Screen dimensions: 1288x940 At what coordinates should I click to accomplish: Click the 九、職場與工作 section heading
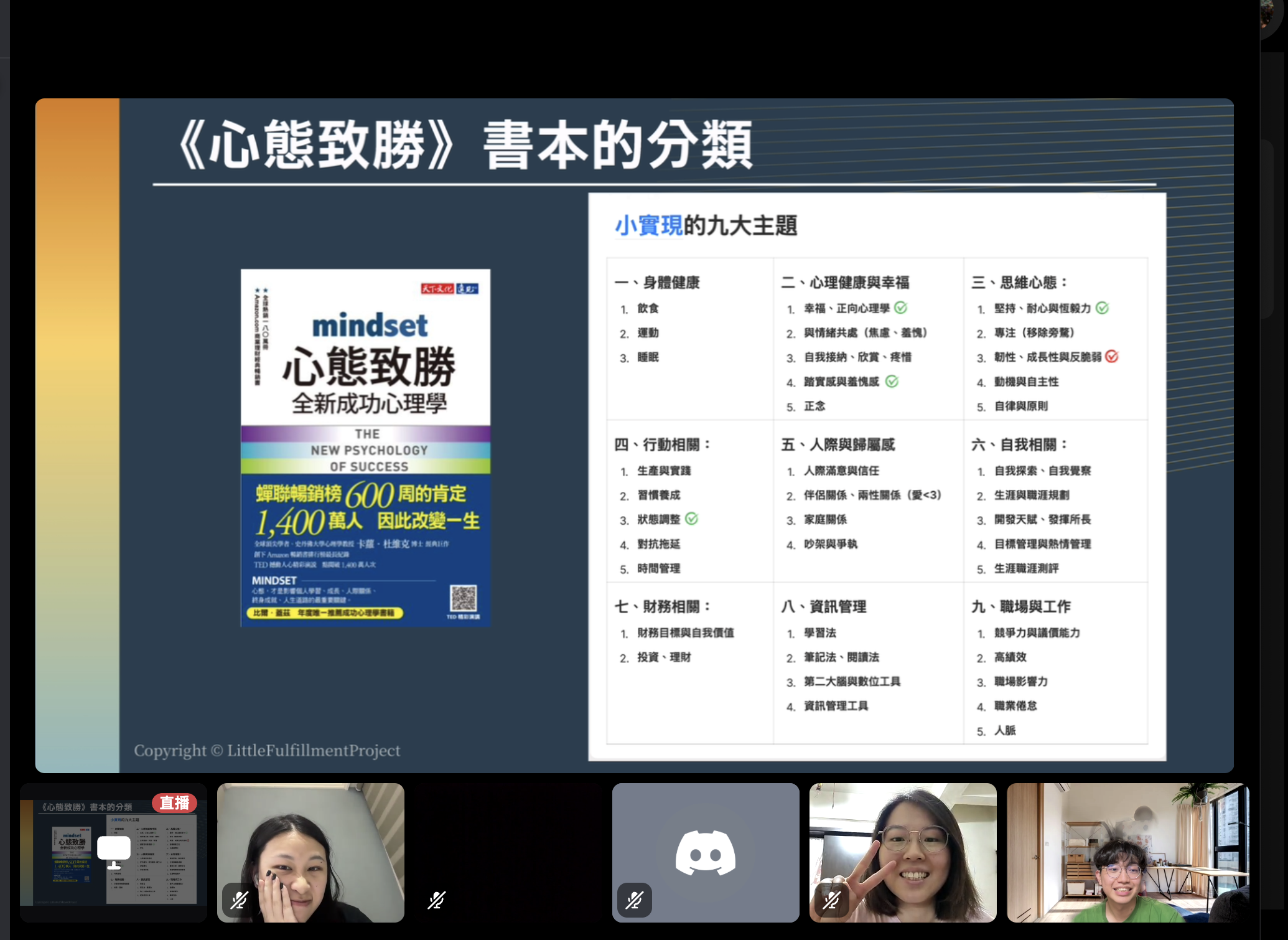click(1020, 606)
